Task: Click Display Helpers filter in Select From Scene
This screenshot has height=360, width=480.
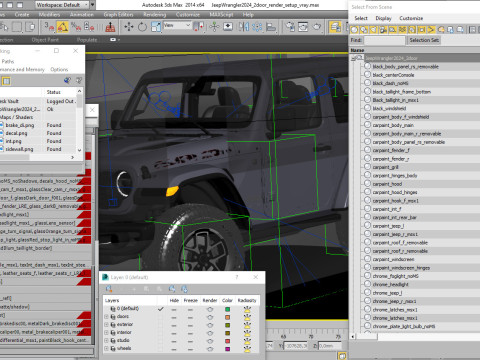Action: pyautogui.click(x=393, y=30)
